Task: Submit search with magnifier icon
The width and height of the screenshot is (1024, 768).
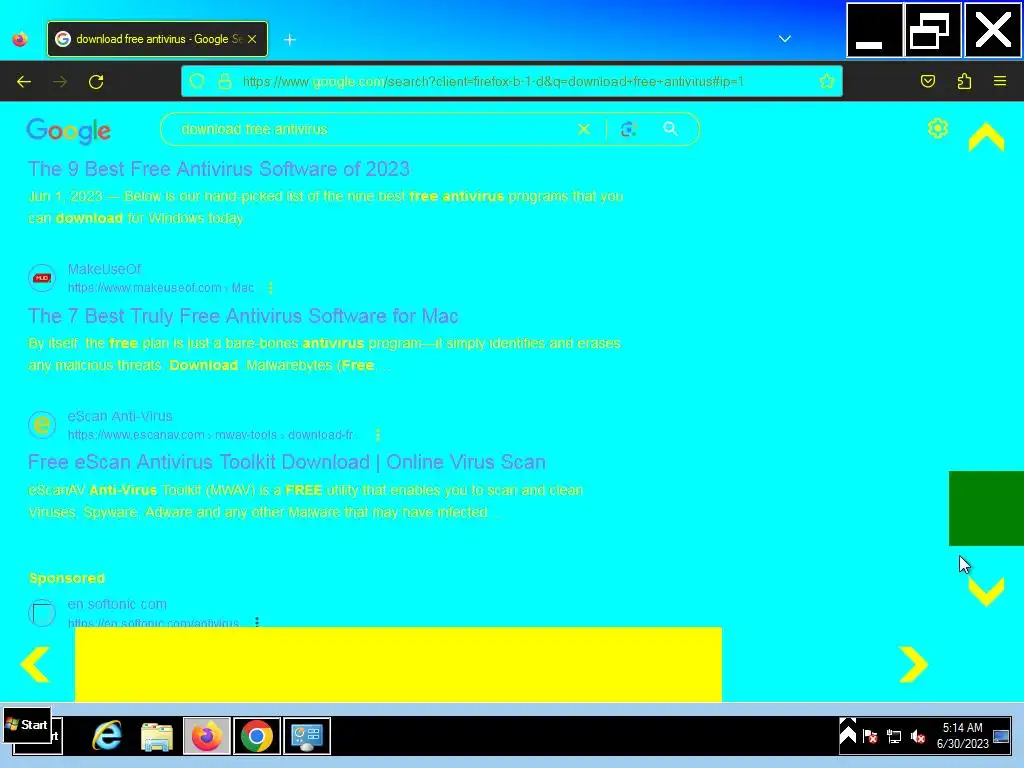Action: click(671, 129)
